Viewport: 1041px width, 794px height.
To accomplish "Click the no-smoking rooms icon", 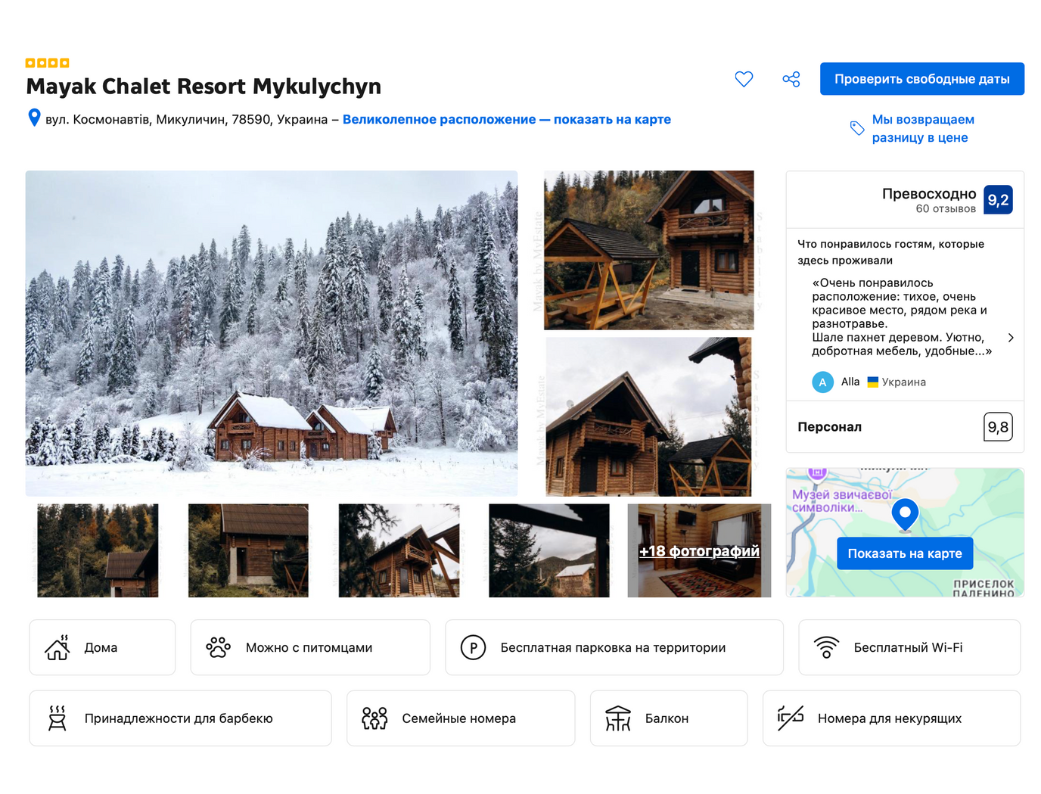I will tap(790, 718).
